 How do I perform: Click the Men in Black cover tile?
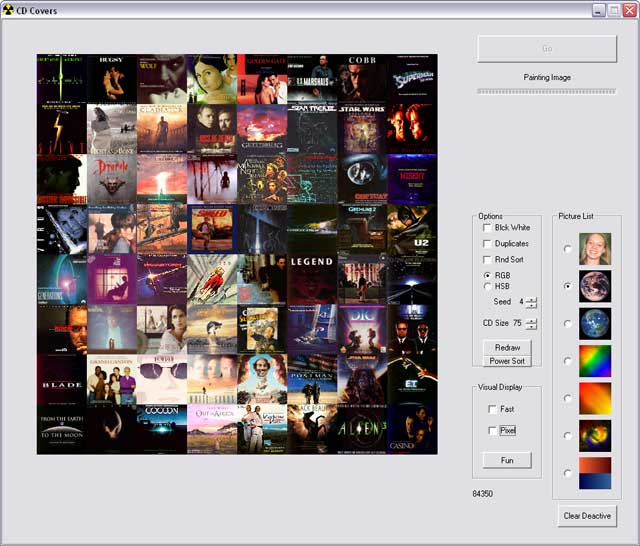412,329
